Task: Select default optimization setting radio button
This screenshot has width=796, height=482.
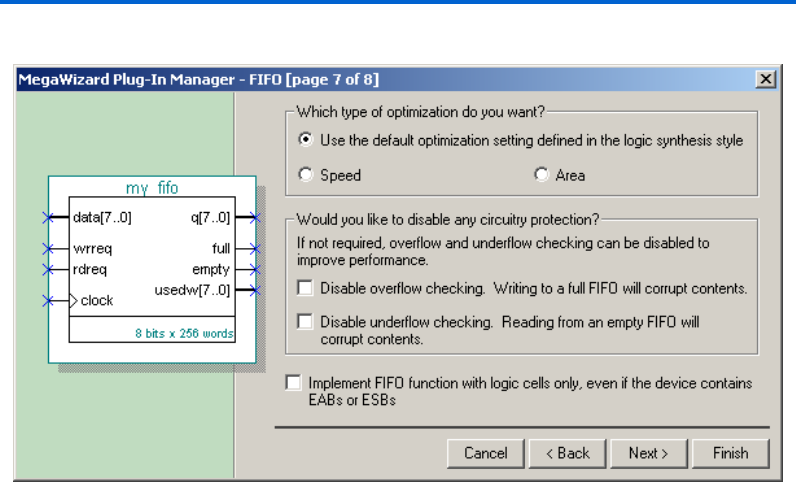Action: pos(306,140)
